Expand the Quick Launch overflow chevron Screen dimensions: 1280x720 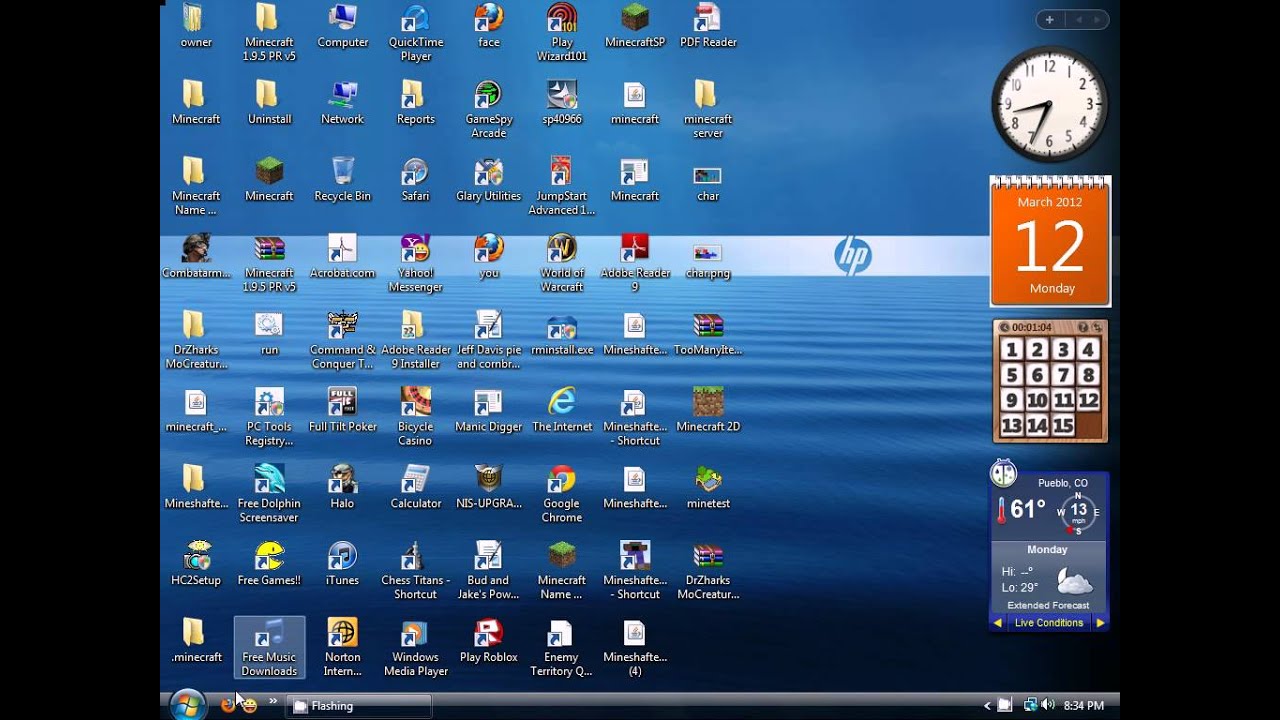point(272,701)
